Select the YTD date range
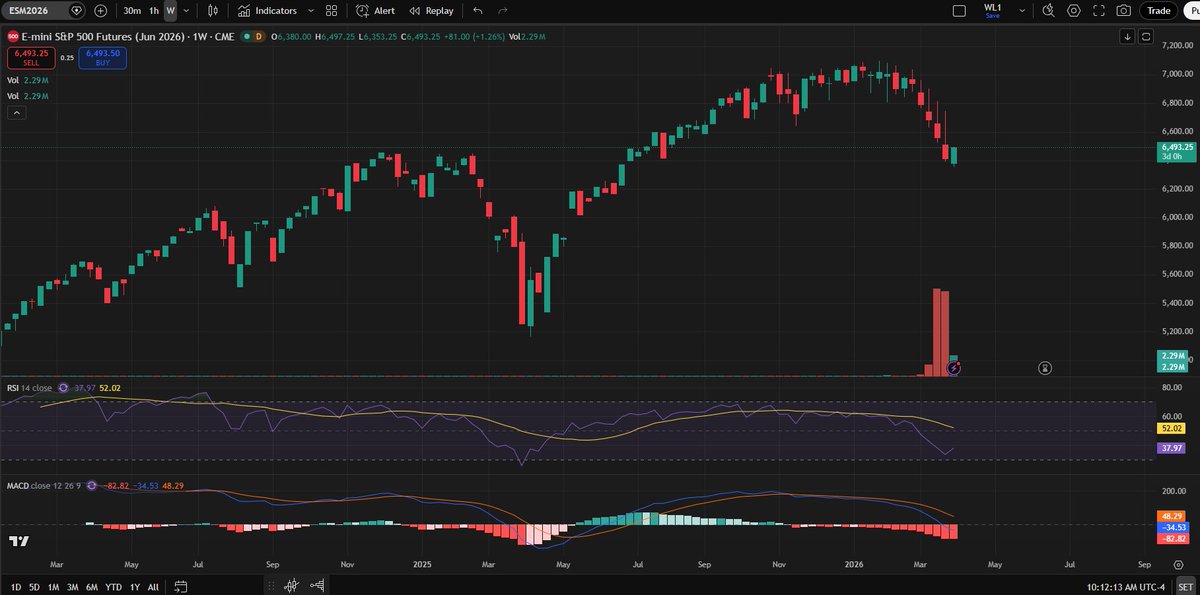 click(x=114, y=586)
